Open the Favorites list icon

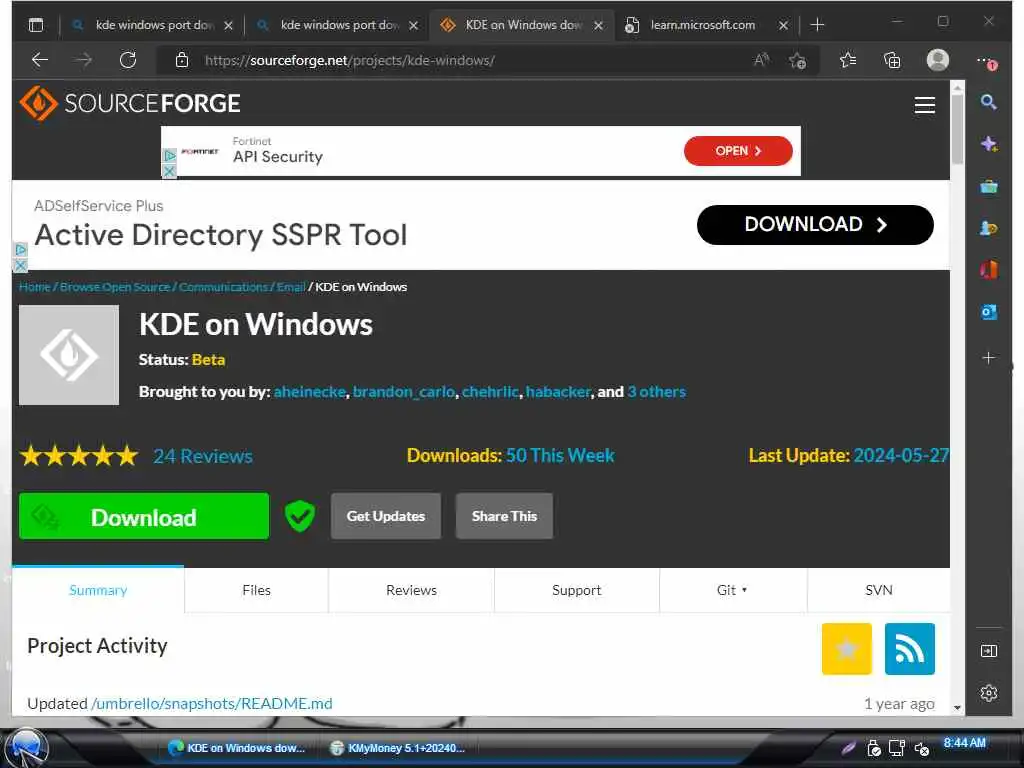pos(848,60)
